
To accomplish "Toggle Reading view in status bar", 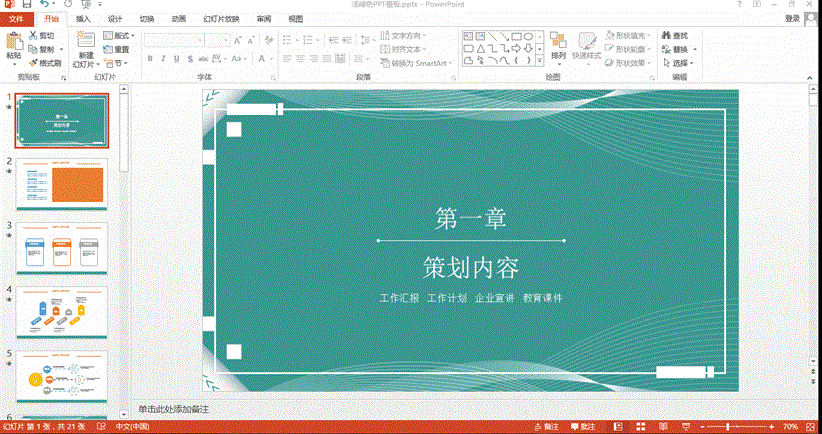I will coord(663,427).
